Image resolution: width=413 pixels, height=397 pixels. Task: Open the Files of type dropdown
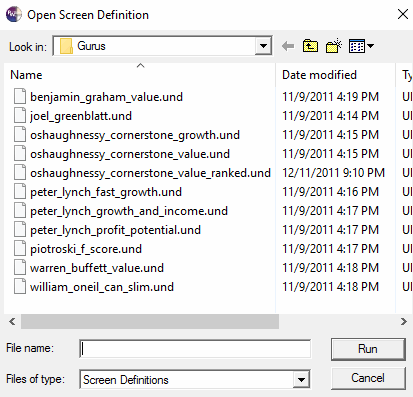coord(301,379)
